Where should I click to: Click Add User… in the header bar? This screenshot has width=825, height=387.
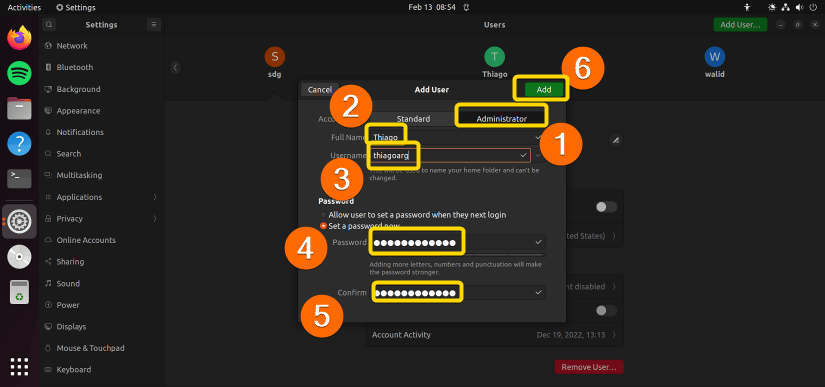click(x=740, y=25)
